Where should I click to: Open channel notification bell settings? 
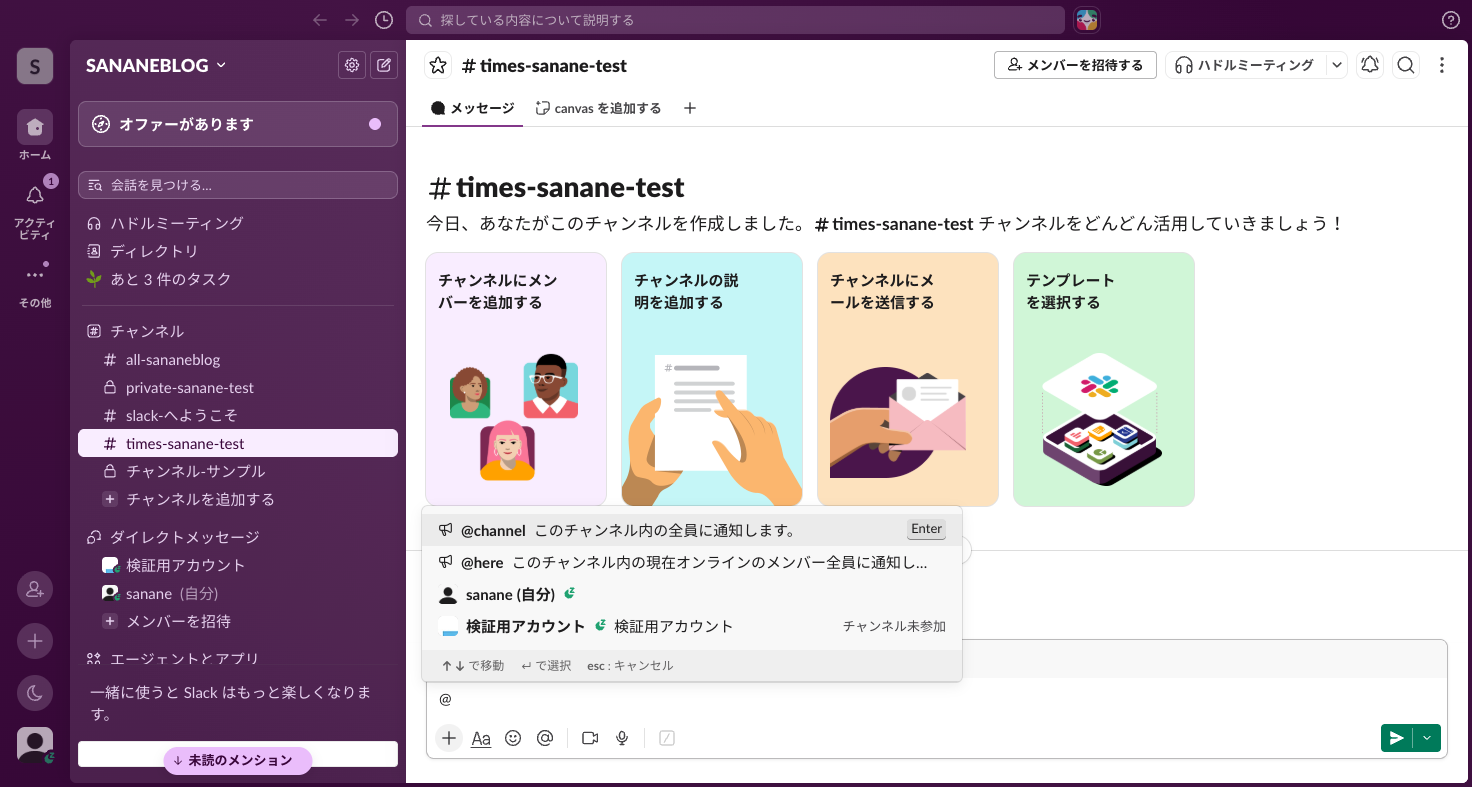[x=1370, y=65]
